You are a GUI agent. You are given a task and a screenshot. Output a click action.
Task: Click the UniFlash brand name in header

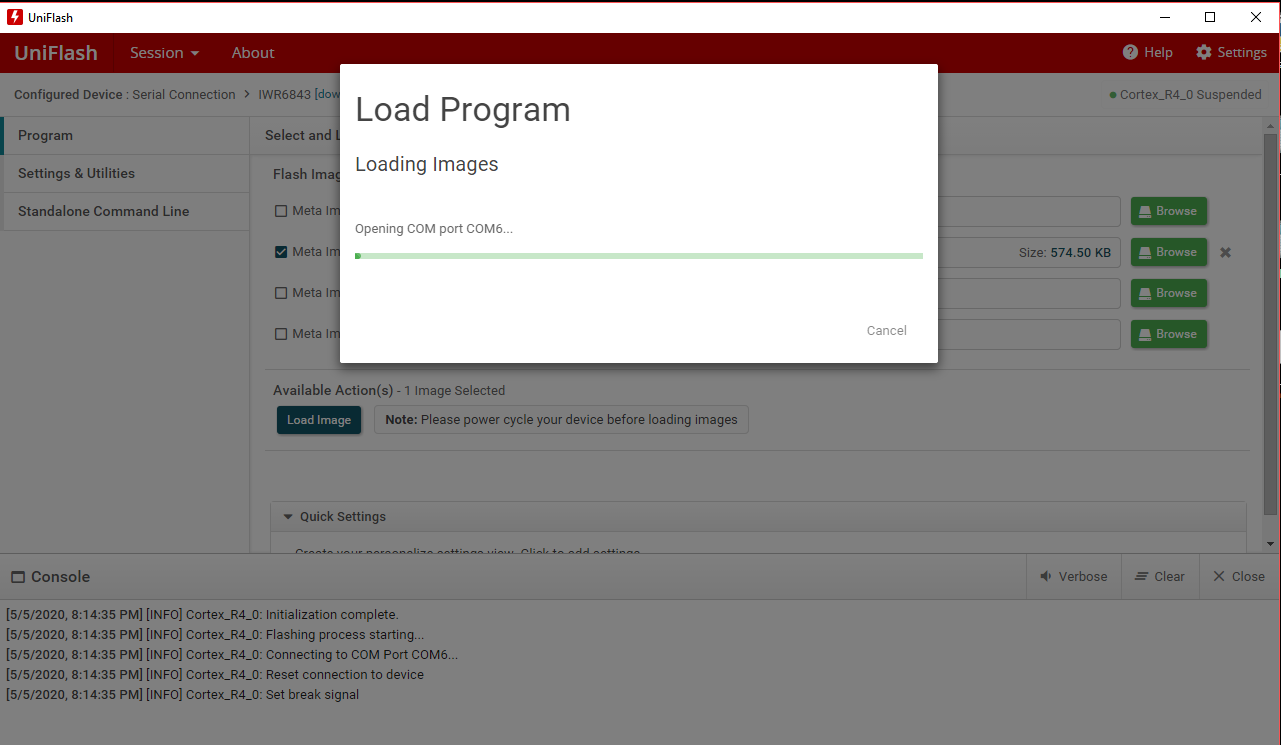[56, 53]
